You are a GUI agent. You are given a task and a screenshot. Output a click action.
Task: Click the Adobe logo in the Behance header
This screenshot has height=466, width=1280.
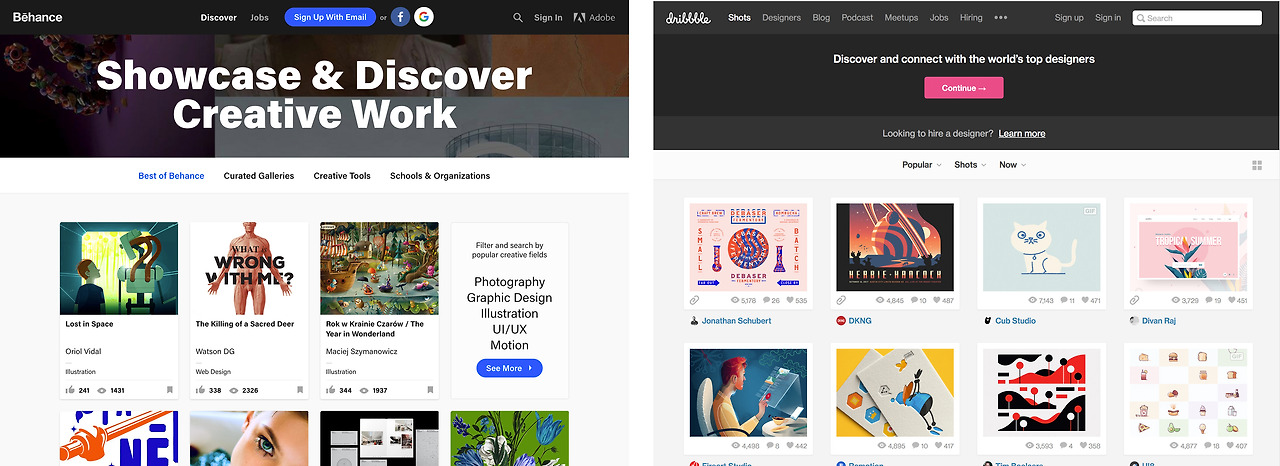coord(594,17)
